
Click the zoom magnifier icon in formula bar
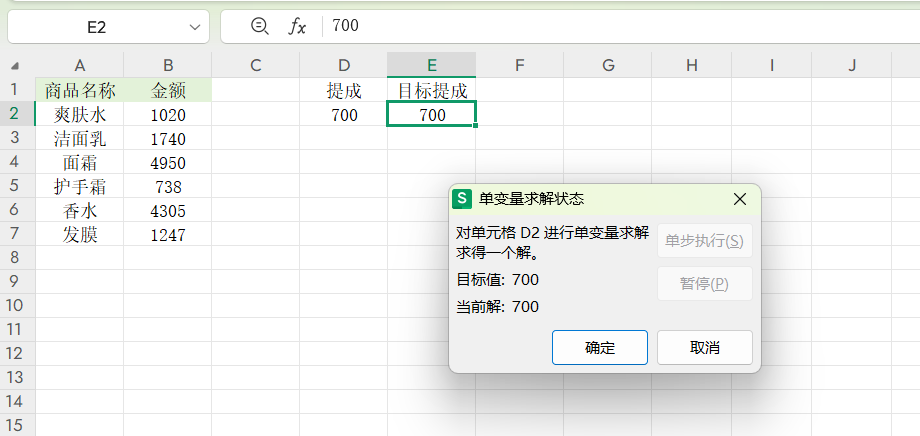[259, 26]
